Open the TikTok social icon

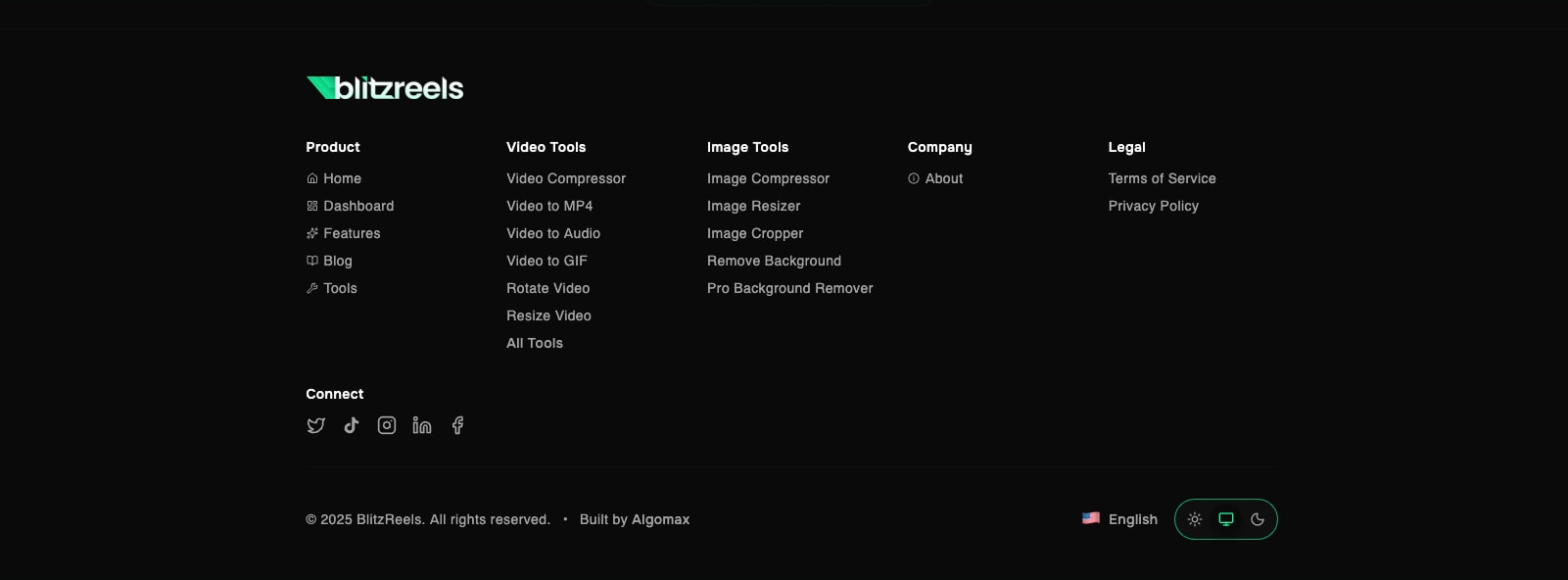coord(352,425)
